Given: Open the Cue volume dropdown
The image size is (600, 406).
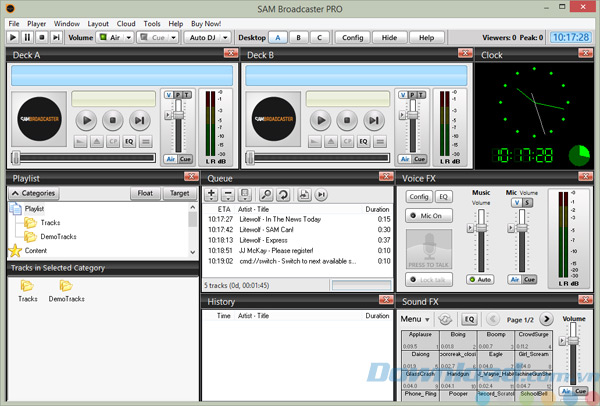Looking at the screenshot, I should [174, 38].
